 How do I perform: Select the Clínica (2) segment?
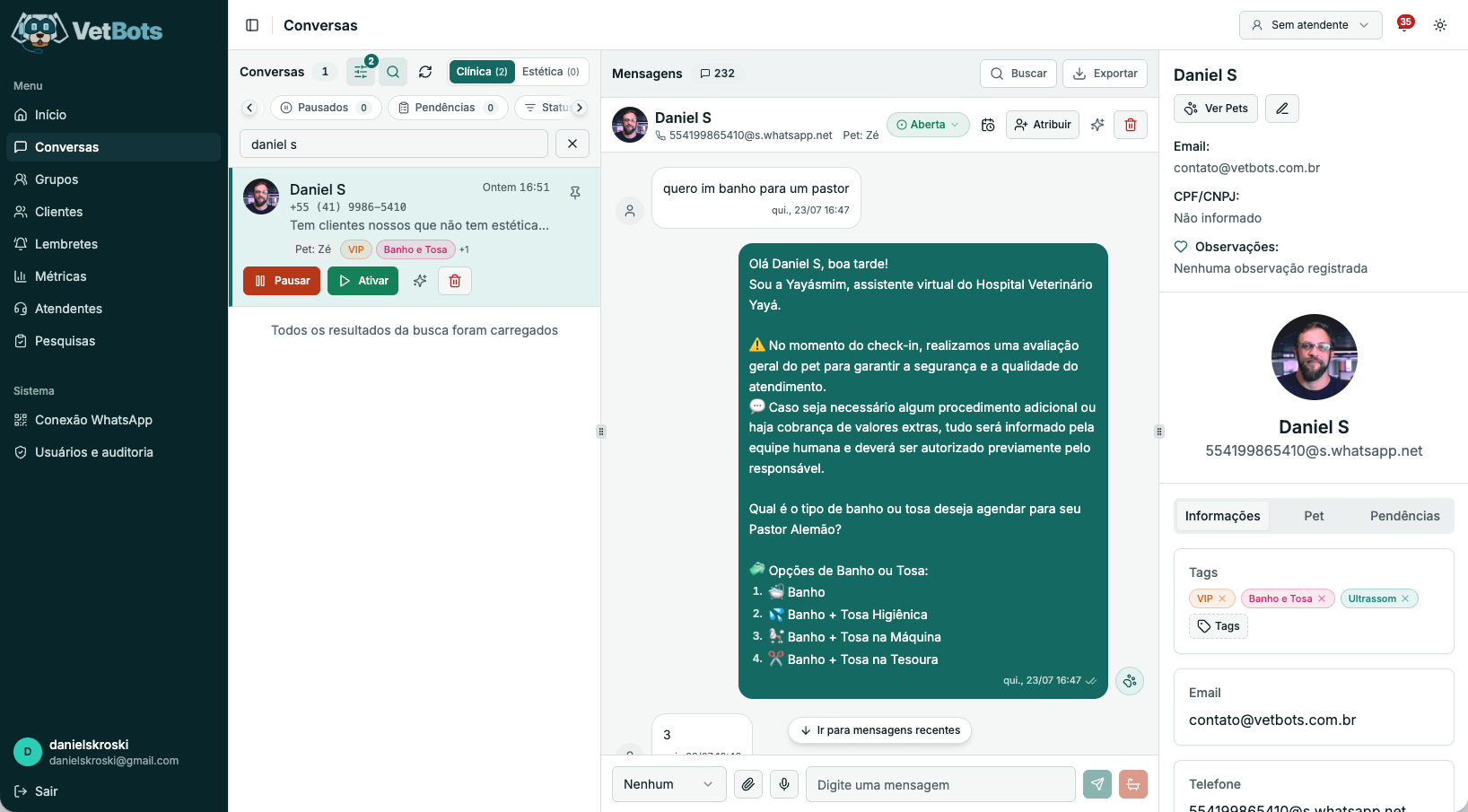tap(482, 72)
